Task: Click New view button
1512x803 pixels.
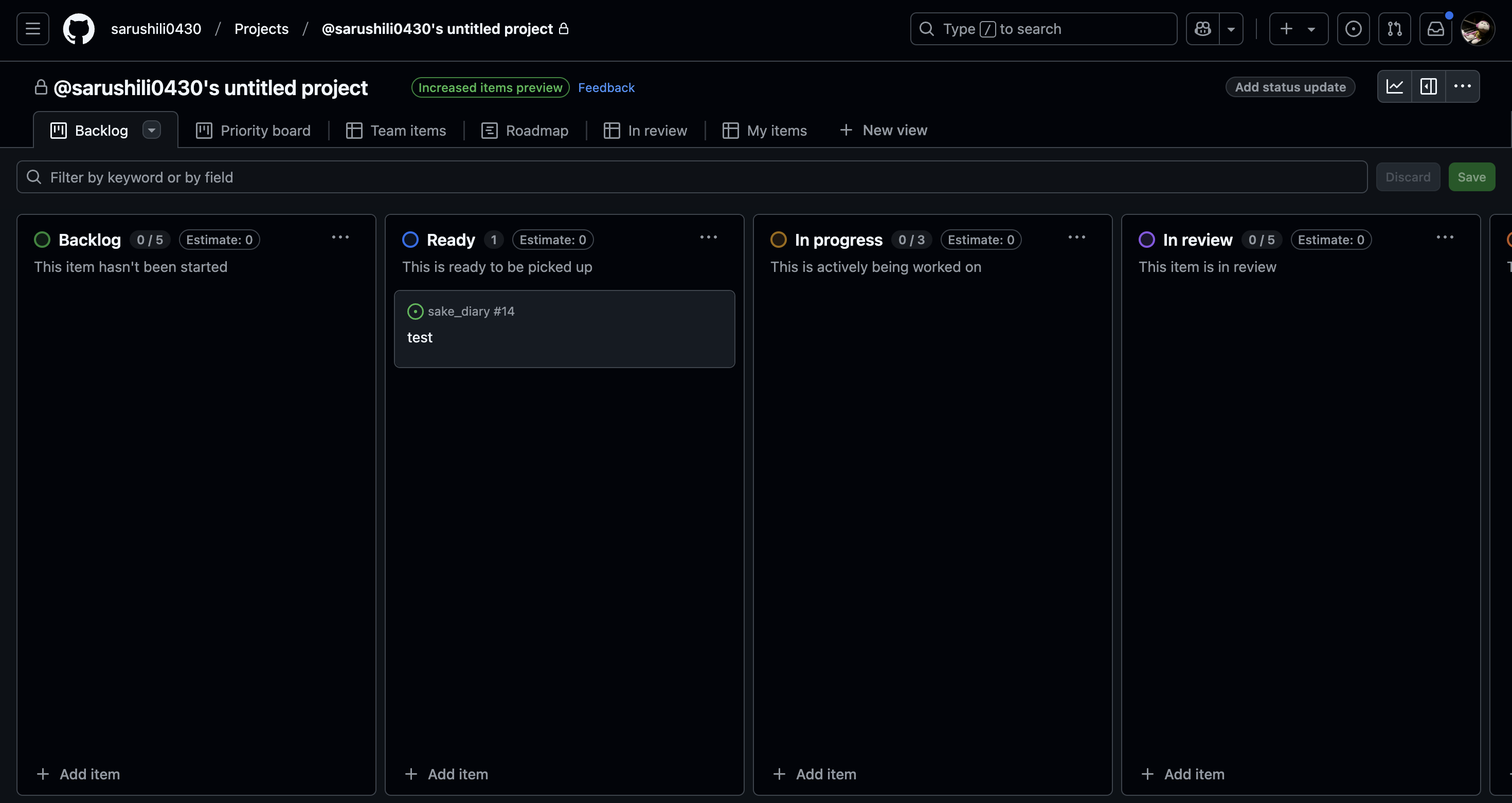Action: pos(884,130)
